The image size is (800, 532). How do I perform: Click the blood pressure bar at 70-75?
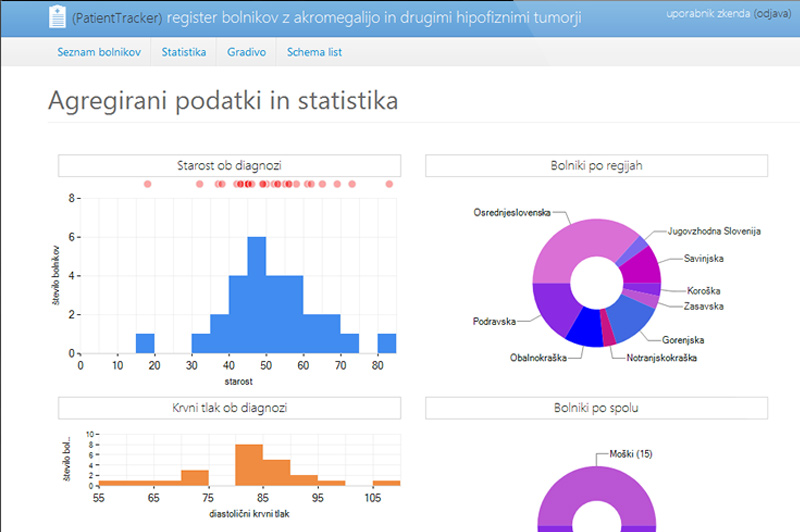(194, 478)
